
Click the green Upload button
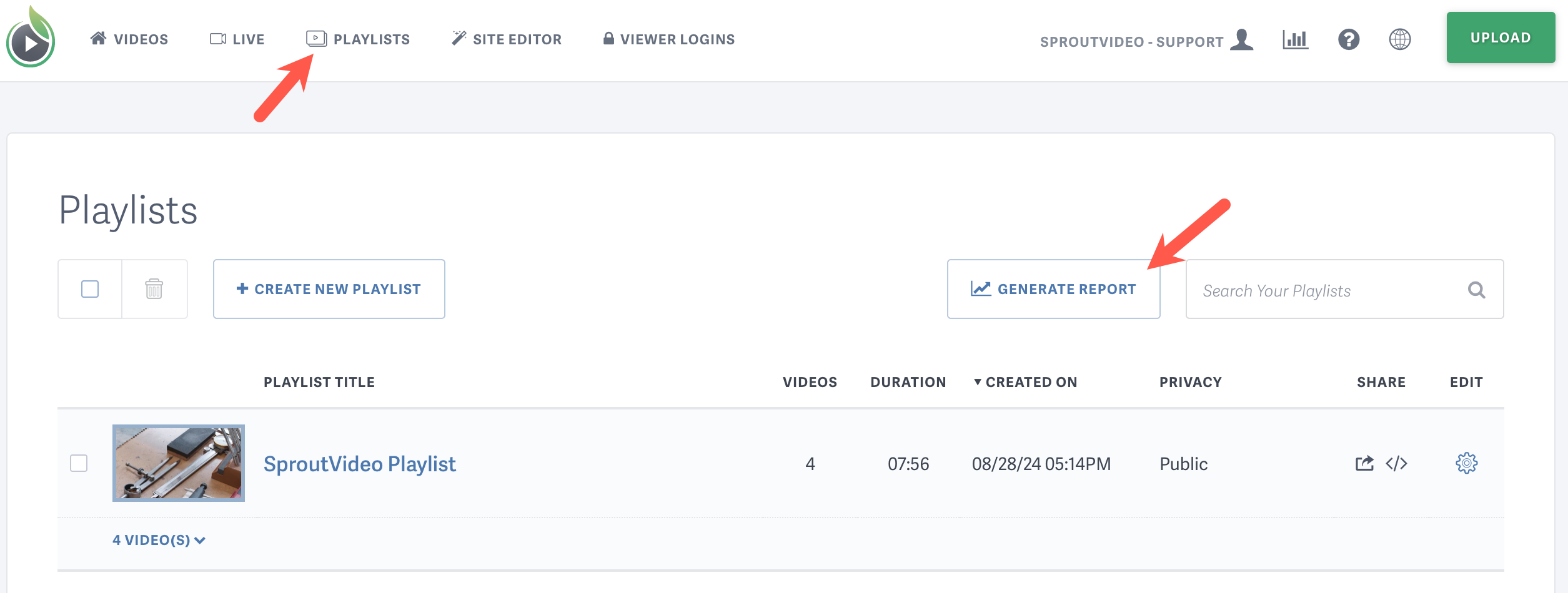pos(1500,37)
